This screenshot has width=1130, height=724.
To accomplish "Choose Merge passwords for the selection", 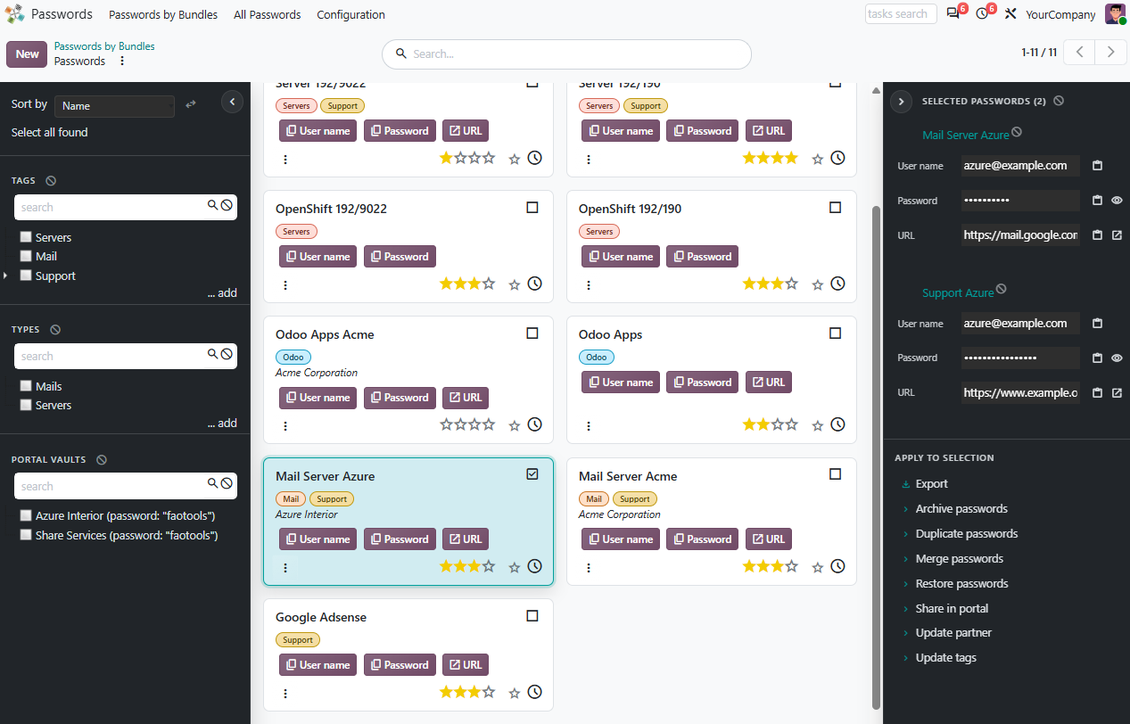I will point(959,558).
